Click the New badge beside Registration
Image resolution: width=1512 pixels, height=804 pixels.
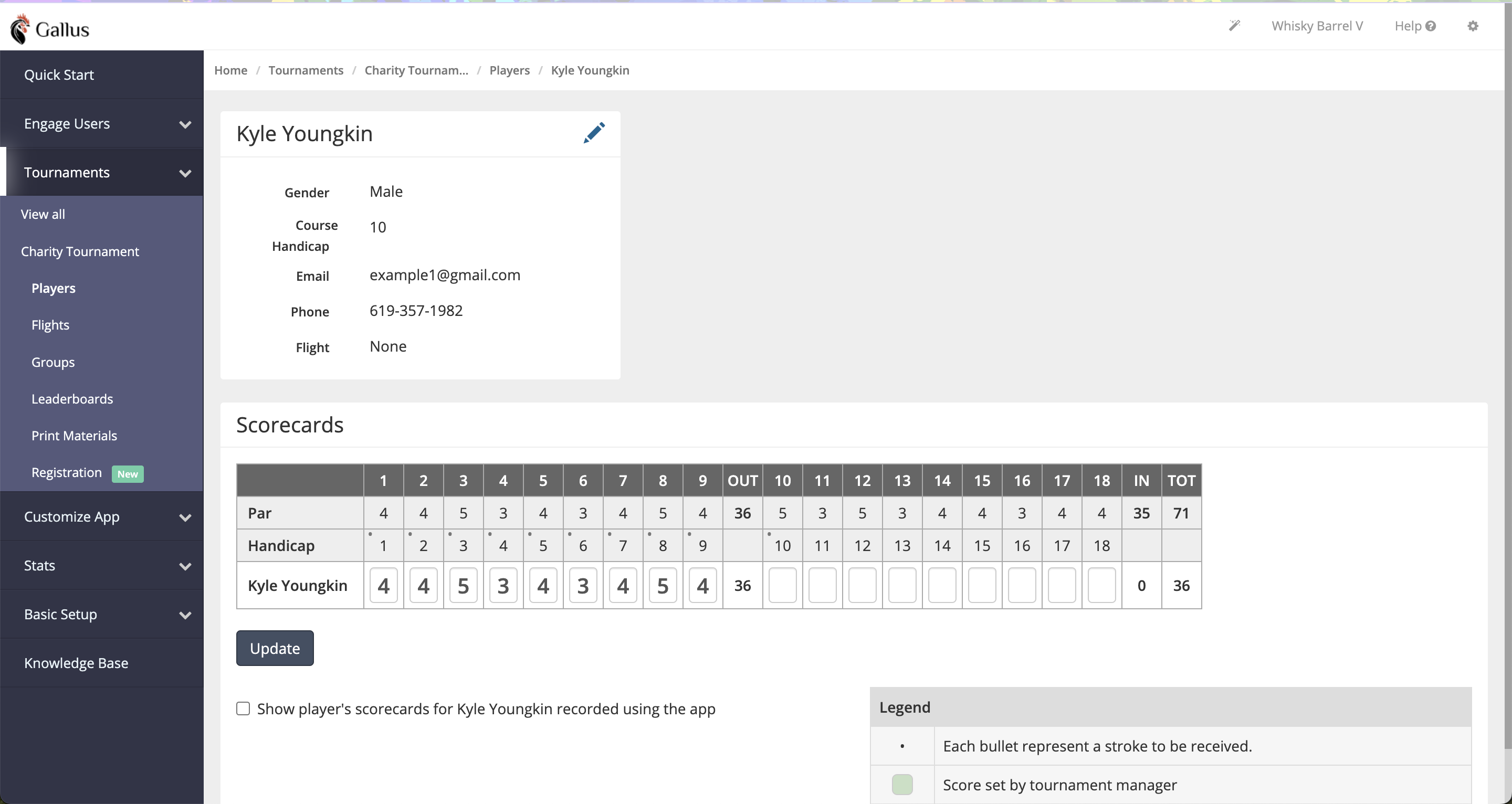pos(128,473)
